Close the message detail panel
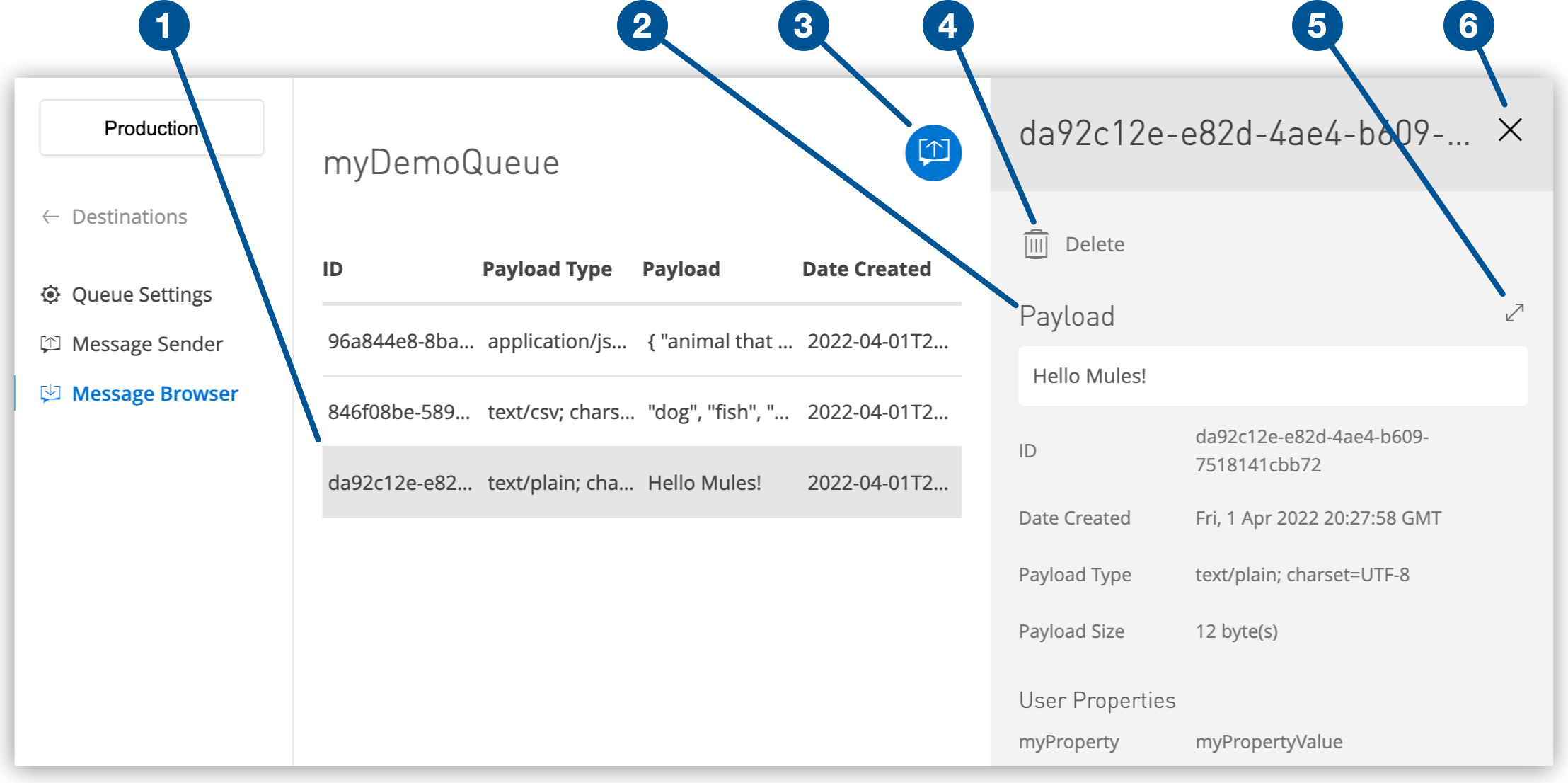 coord(1510,130)
